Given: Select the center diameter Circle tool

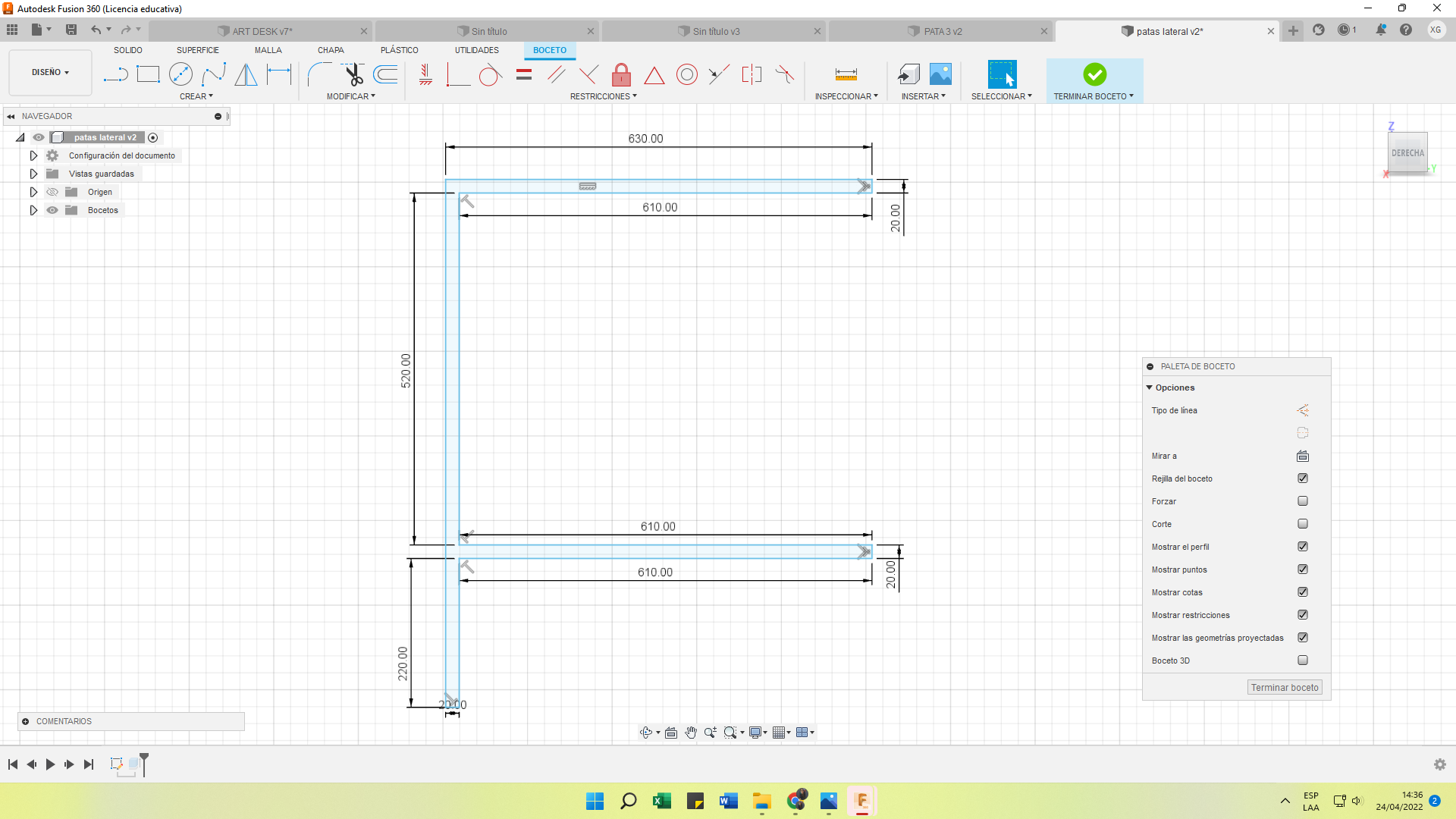Looking at the screenshot, I should 180,74.
